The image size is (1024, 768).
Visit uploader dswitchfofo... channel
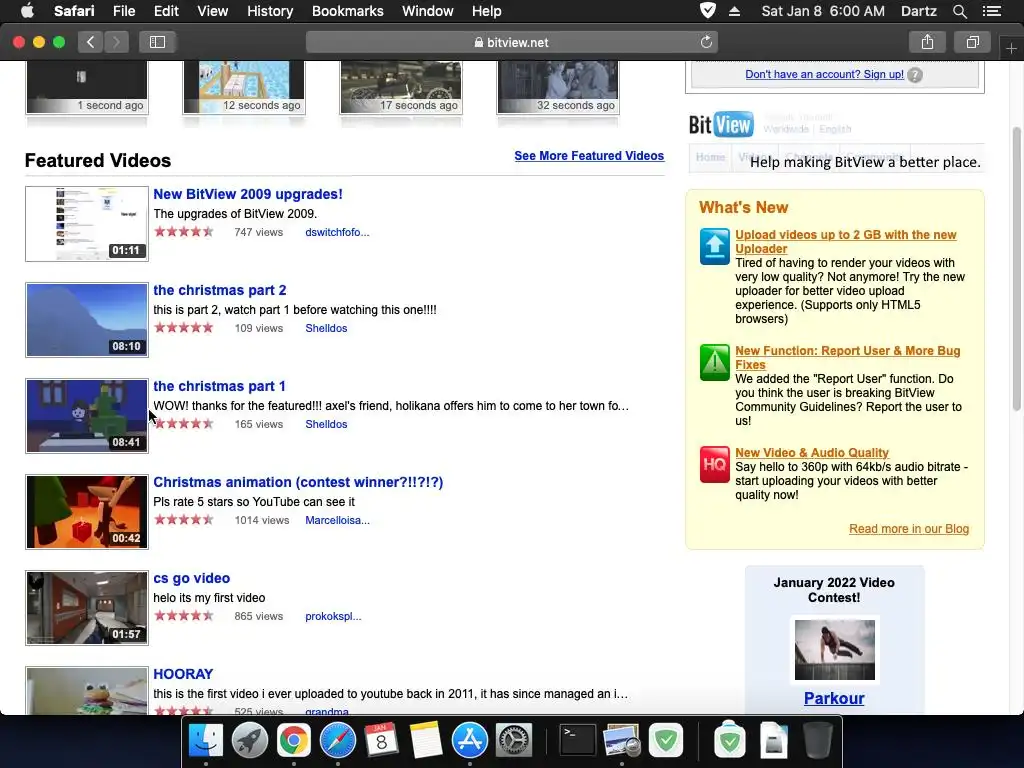coord(337,232)
